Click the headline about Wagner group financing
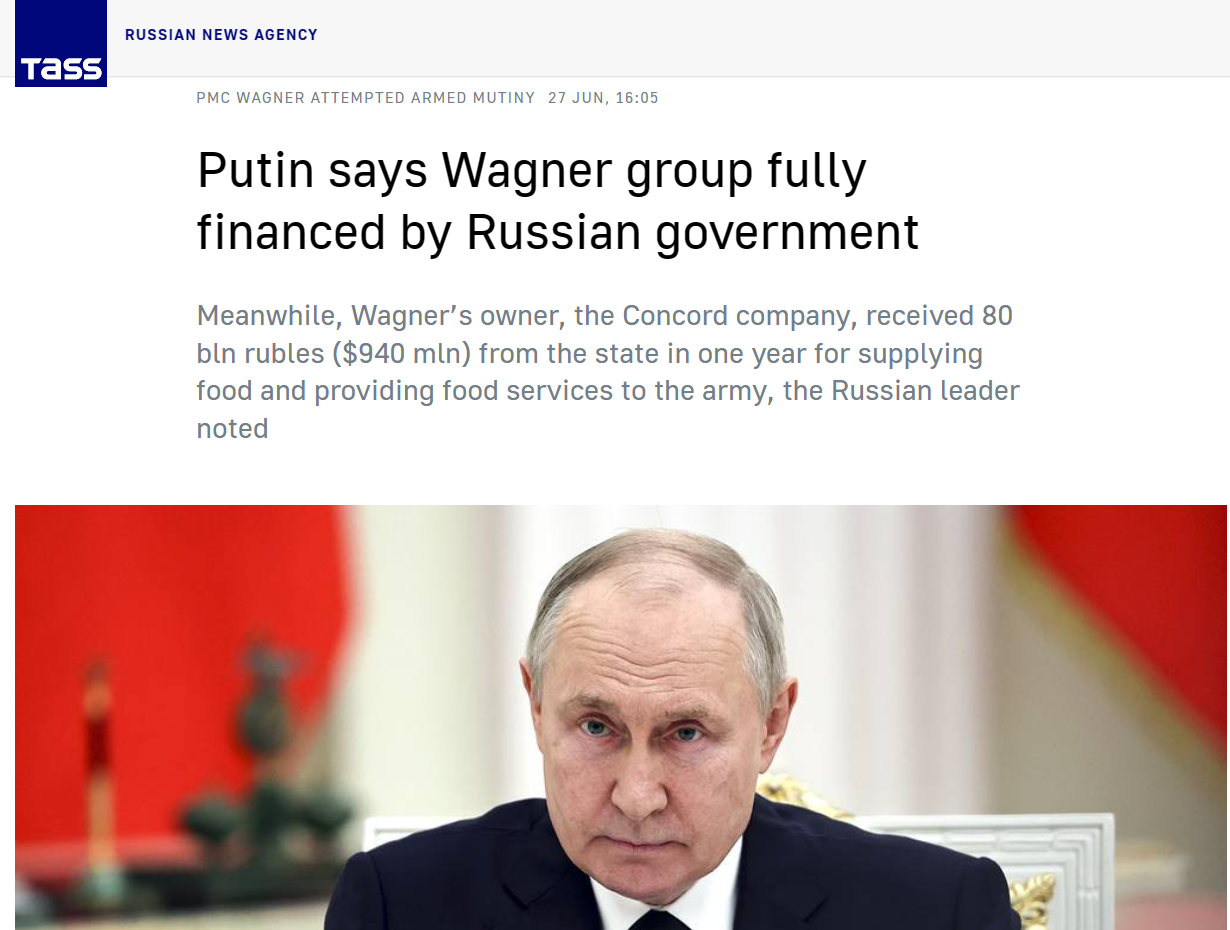1230x930 pixels. click(x=558, y=201)
